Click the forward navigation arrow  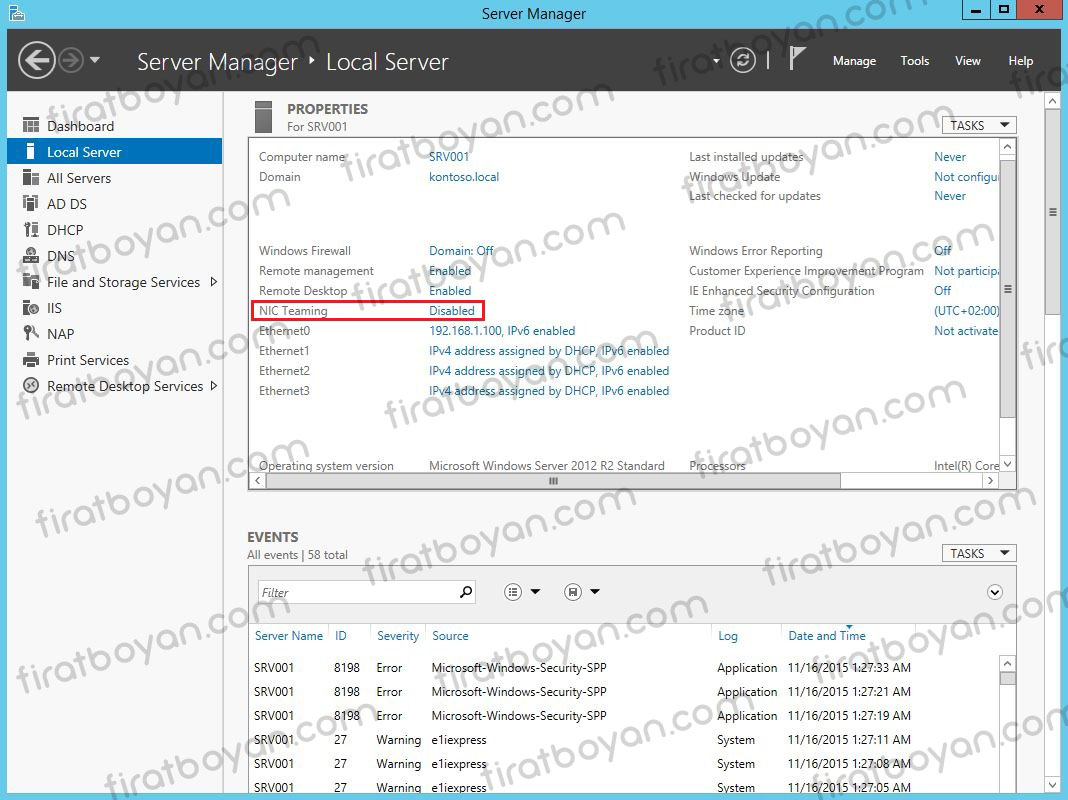pyautogui.click(x=72, y=61)
